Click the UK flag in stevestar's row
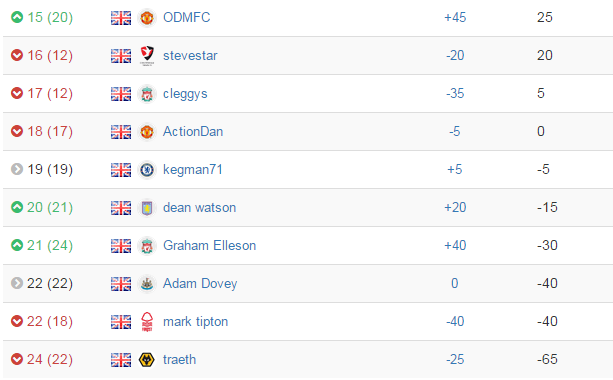 click(121, 56)
